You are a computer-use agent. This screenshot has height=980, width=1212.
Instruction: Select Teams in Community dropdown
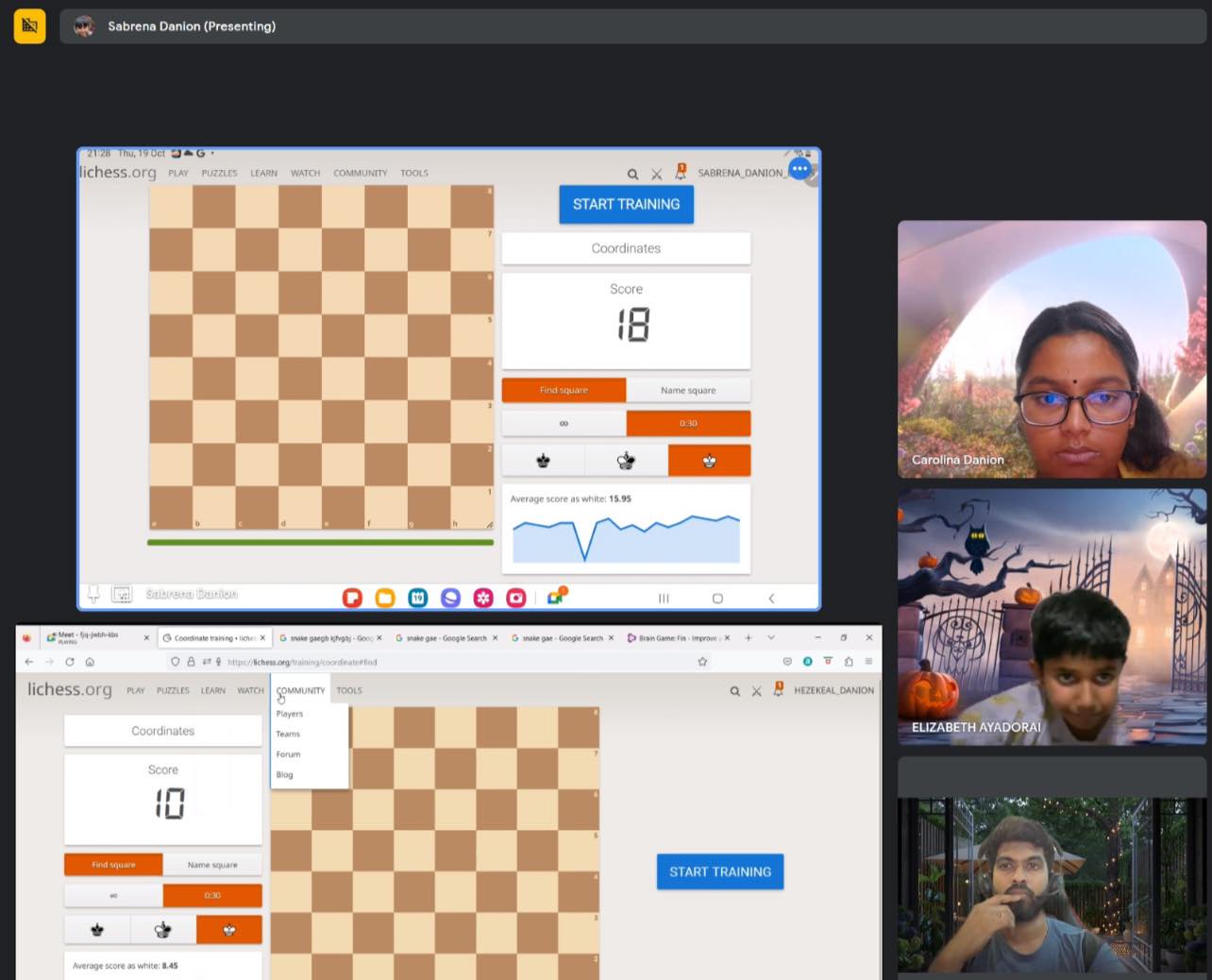288,734
